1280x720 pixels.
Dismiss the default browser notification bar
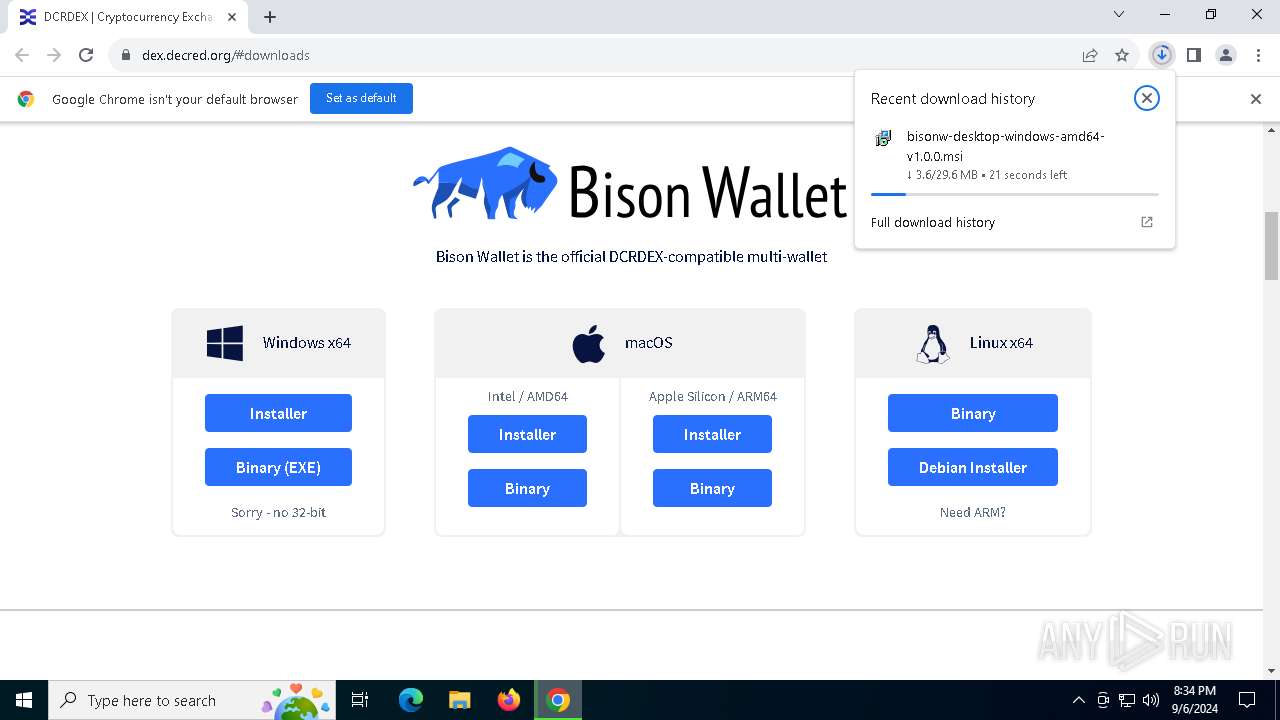coord(1256,99)
